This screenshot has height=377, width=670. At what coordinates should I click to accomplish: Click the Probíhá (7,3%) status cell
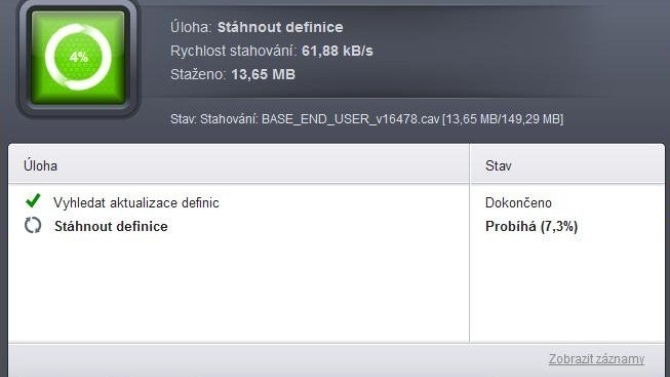click(x=532, y=226)
